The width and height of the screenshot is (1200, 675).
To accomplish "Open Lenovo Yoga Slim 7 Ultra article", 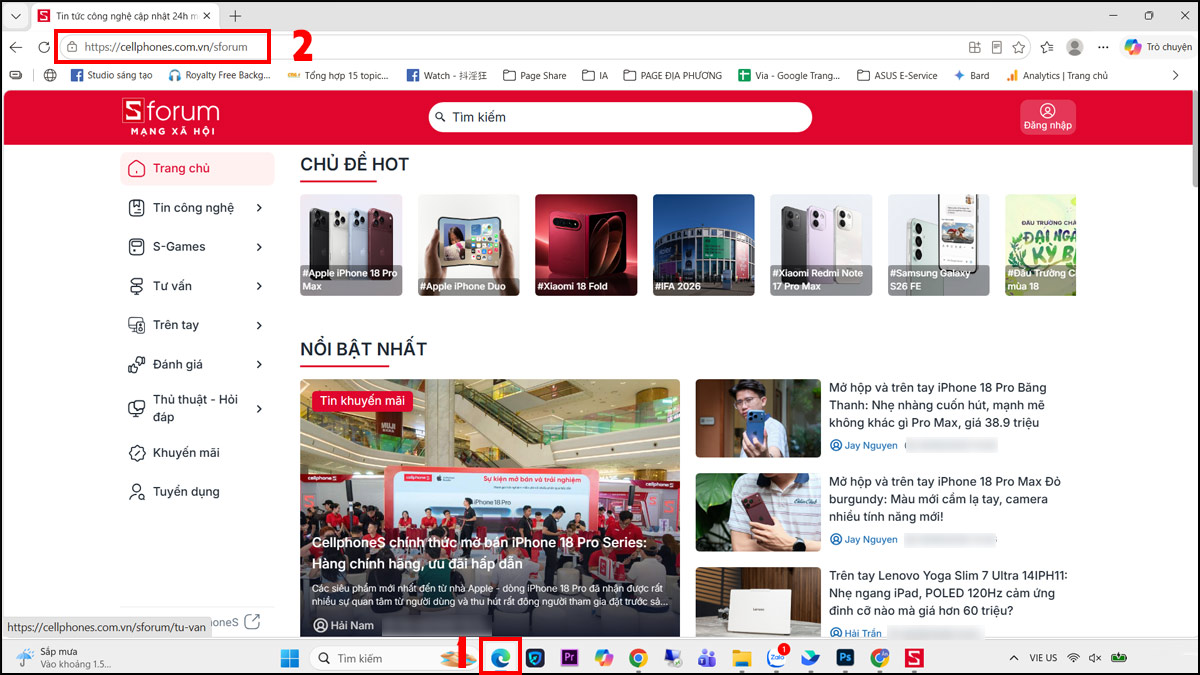I will (x=948, y=593).
